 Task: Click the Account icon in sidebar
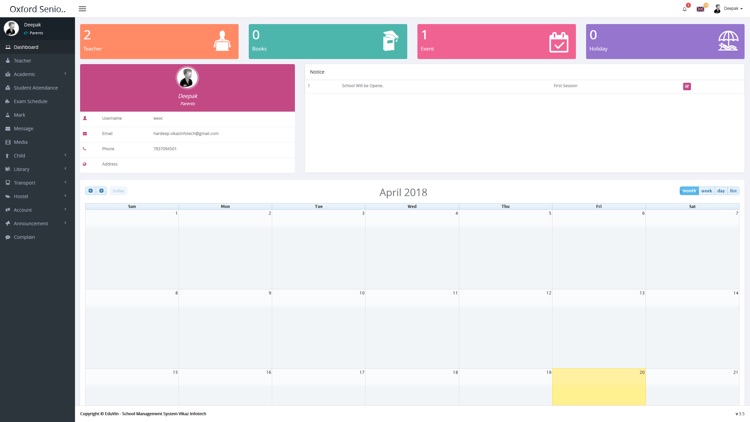click(x=8, y=210)
